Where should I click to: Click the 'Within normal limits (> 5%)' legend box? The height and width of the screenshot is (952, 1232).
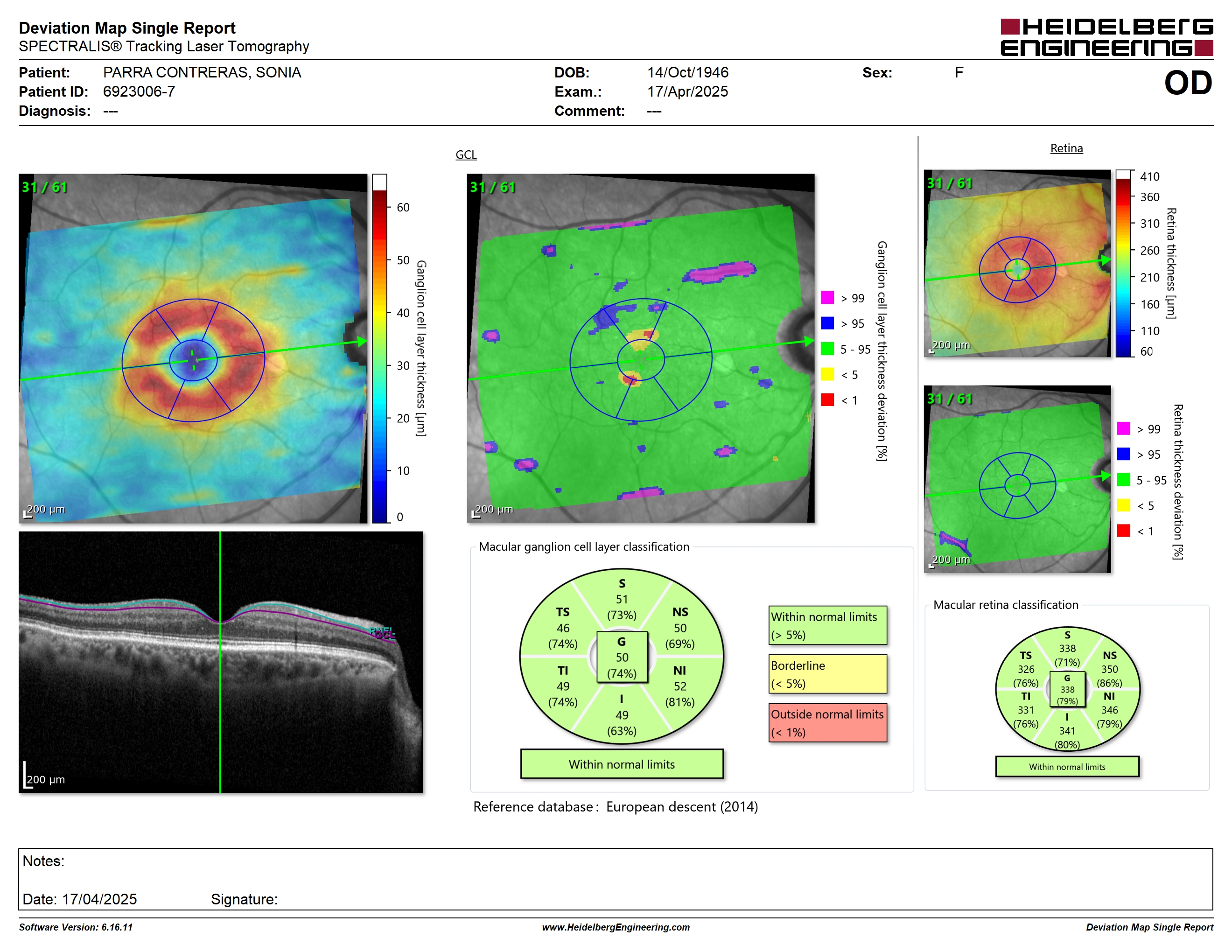point(827,625)
